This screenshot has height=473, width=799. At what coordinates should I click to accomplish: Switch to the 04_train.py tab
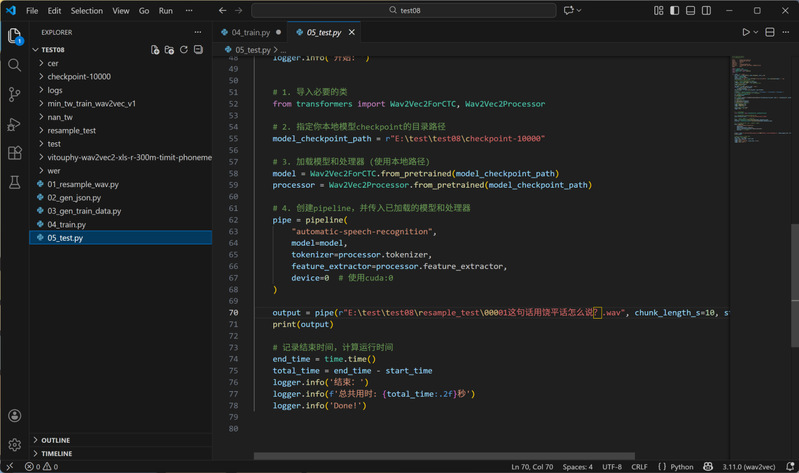[x=249, y=32]
